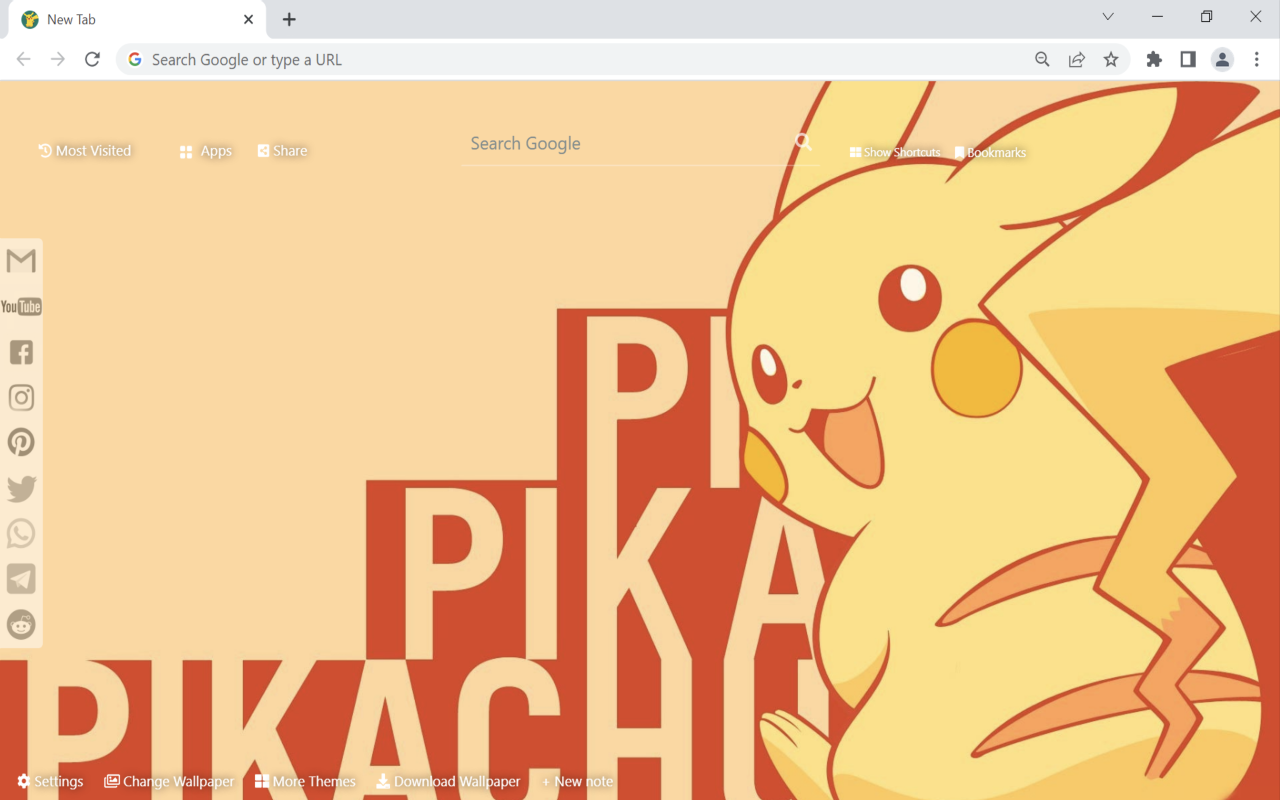
Task: Open the Telegram sidebar shortcut
Action: pyautogui.click(x=21, y=578)
